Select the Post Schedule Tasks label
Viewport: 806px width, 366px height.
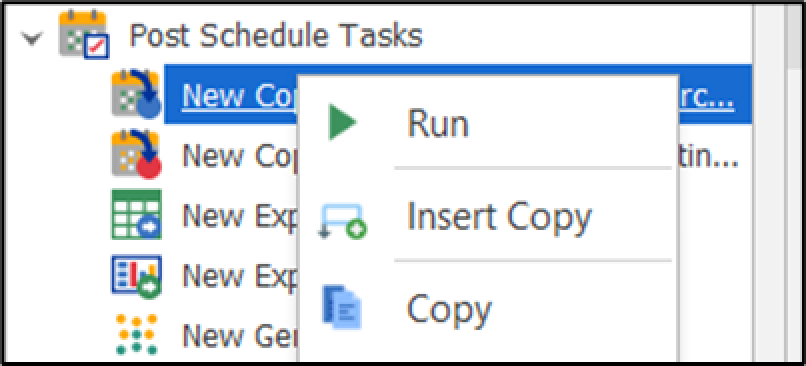[x=276, y=36]
